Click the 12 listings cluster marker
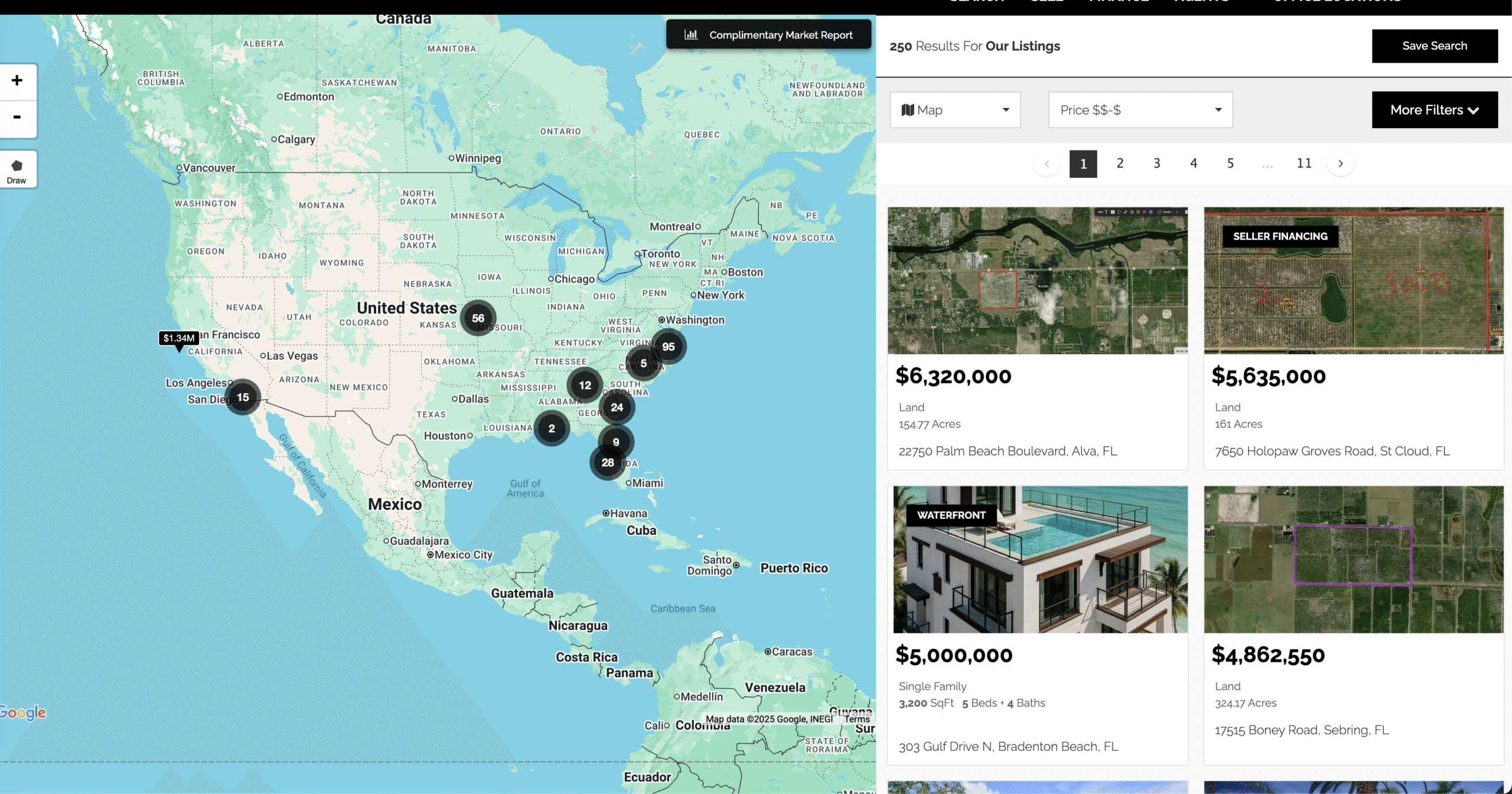 click(585, 385)
